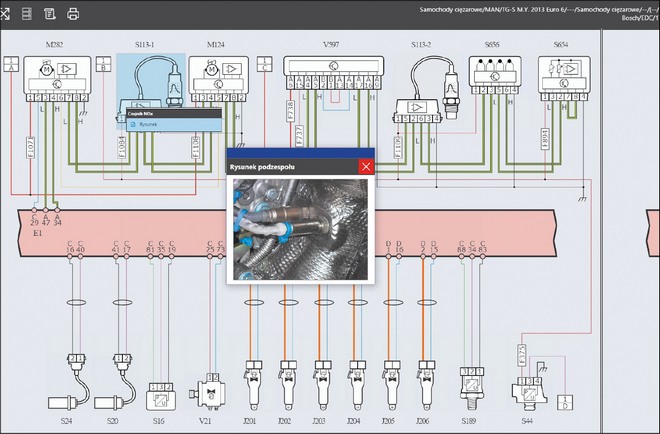Open the document notes icon in toolbar
Viewport: 660px width, 434px height.
point(49,13)
